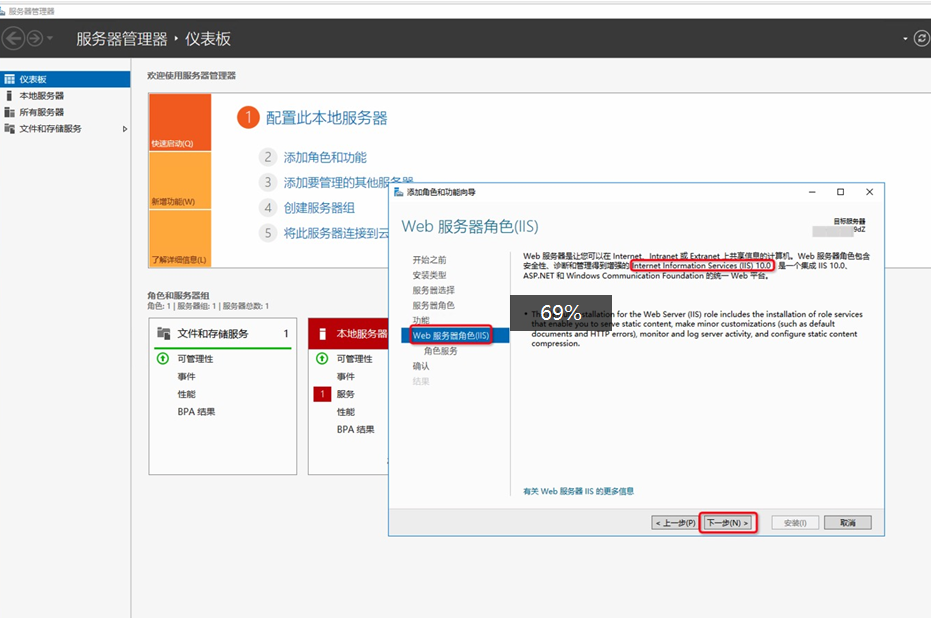
Task: Click 添加角色和功能 link
Action: pos(325,157)
